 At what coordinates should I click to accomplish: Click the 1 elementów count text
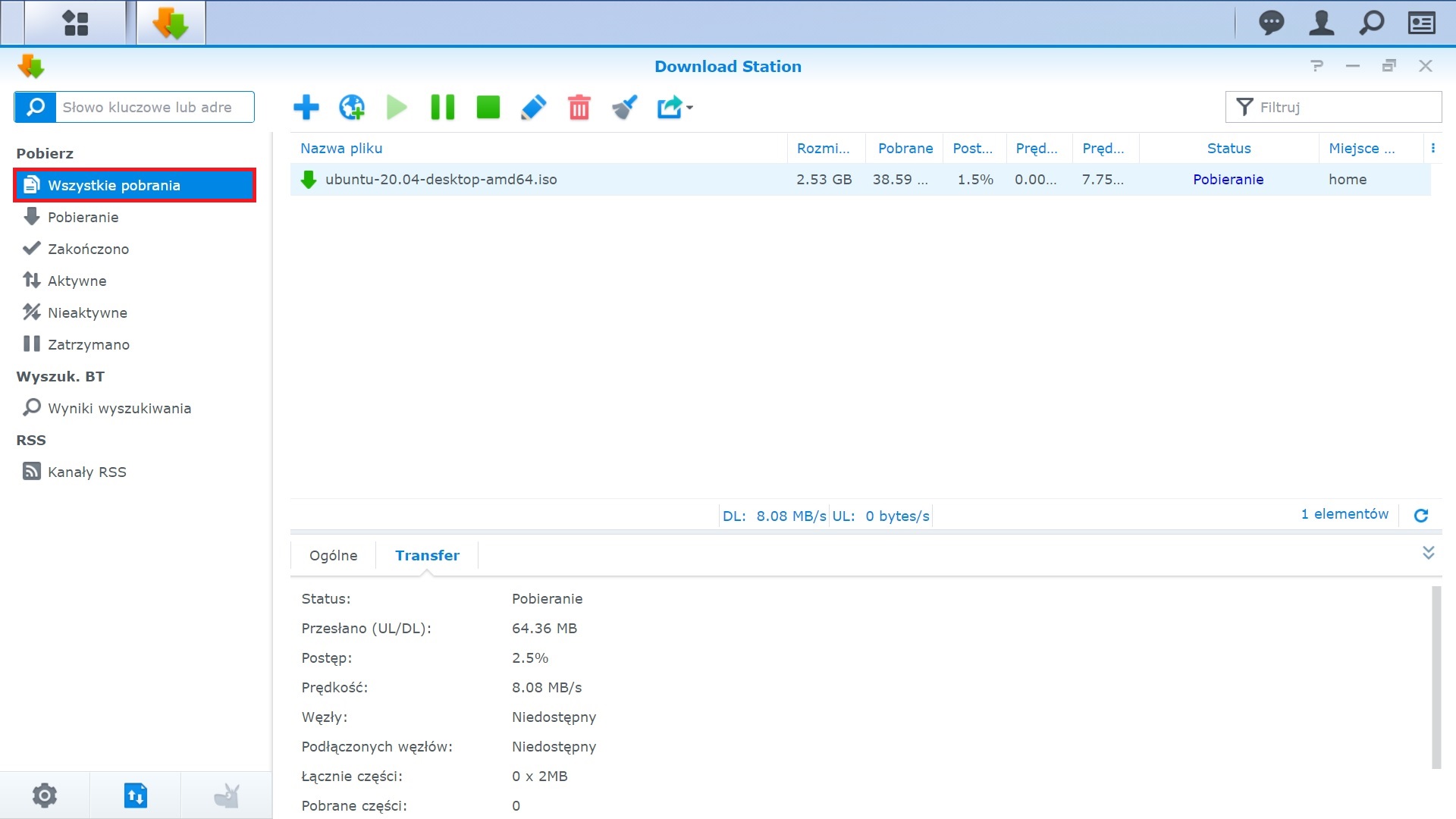[x=1345, y=514]
